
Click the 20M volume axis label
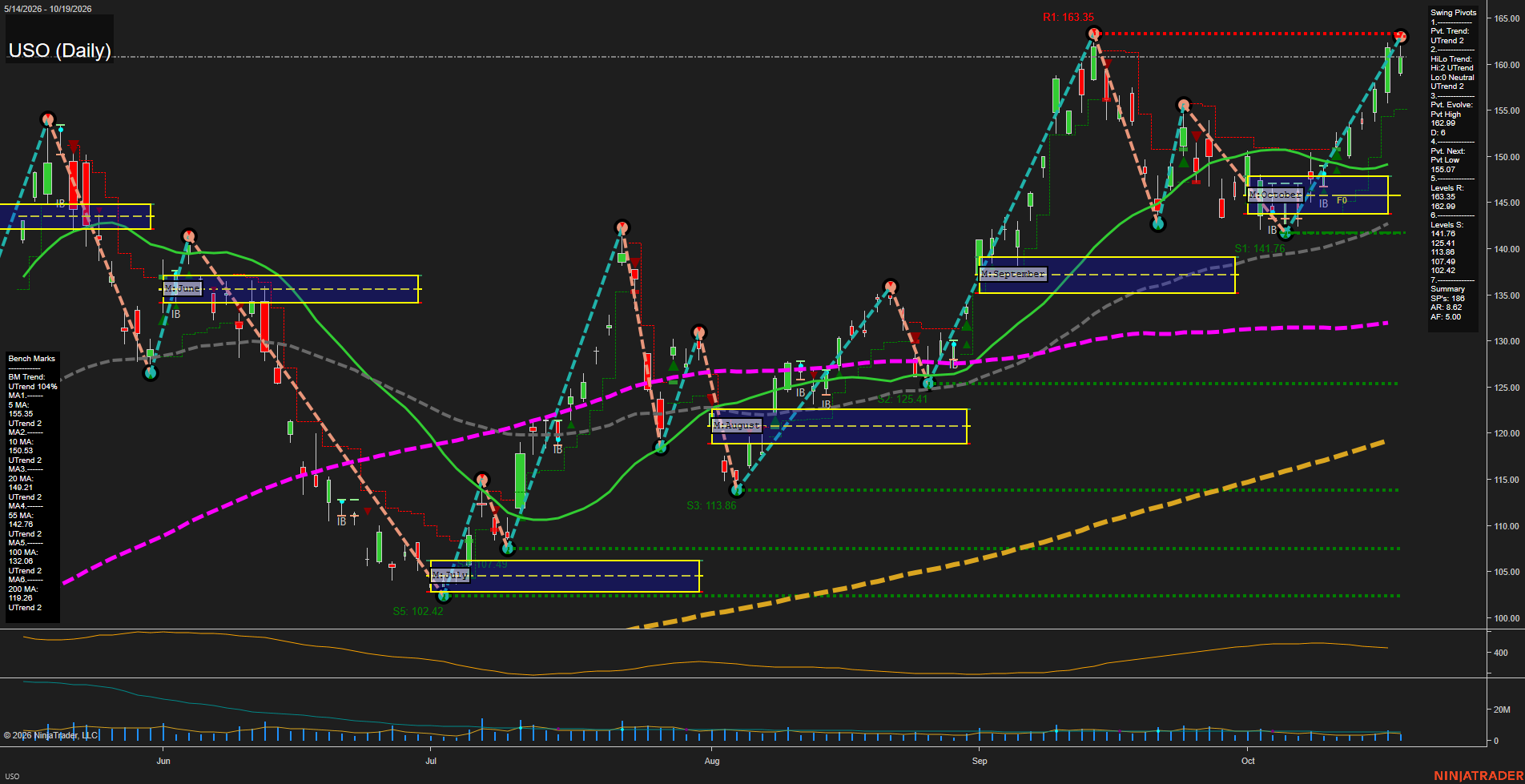pyautogui.click(x=1502, y=710)
